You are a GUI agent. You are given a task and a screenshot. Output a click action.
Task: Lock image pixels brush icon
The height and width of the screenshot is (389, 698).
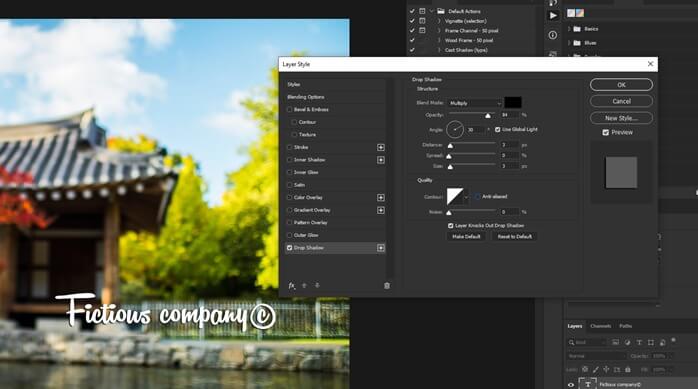point(596,369)
